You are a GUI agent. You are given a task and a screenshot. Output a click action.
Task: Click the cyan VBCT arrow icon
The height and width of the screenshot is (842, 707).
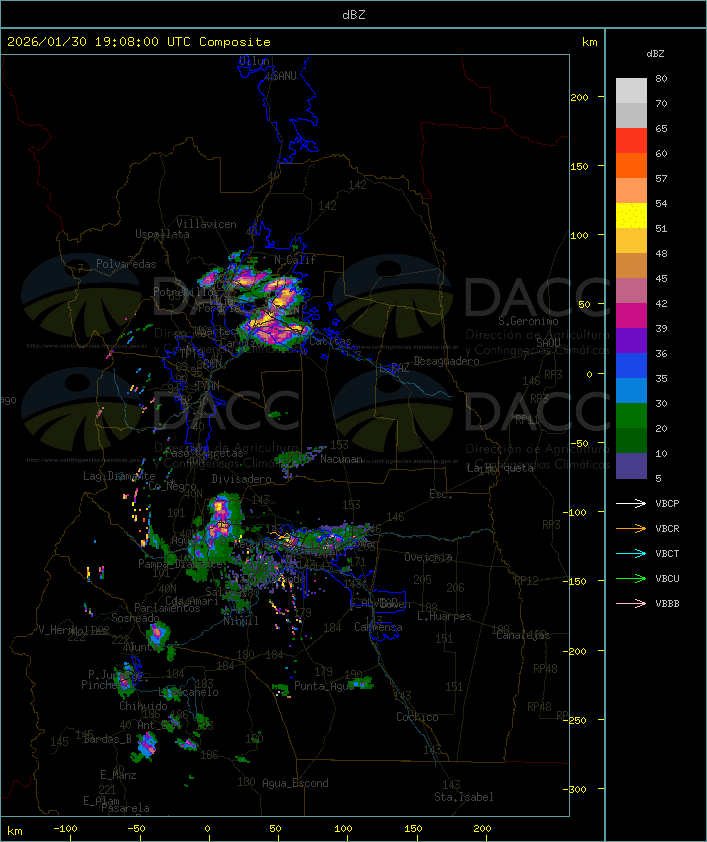click(631, 553)
